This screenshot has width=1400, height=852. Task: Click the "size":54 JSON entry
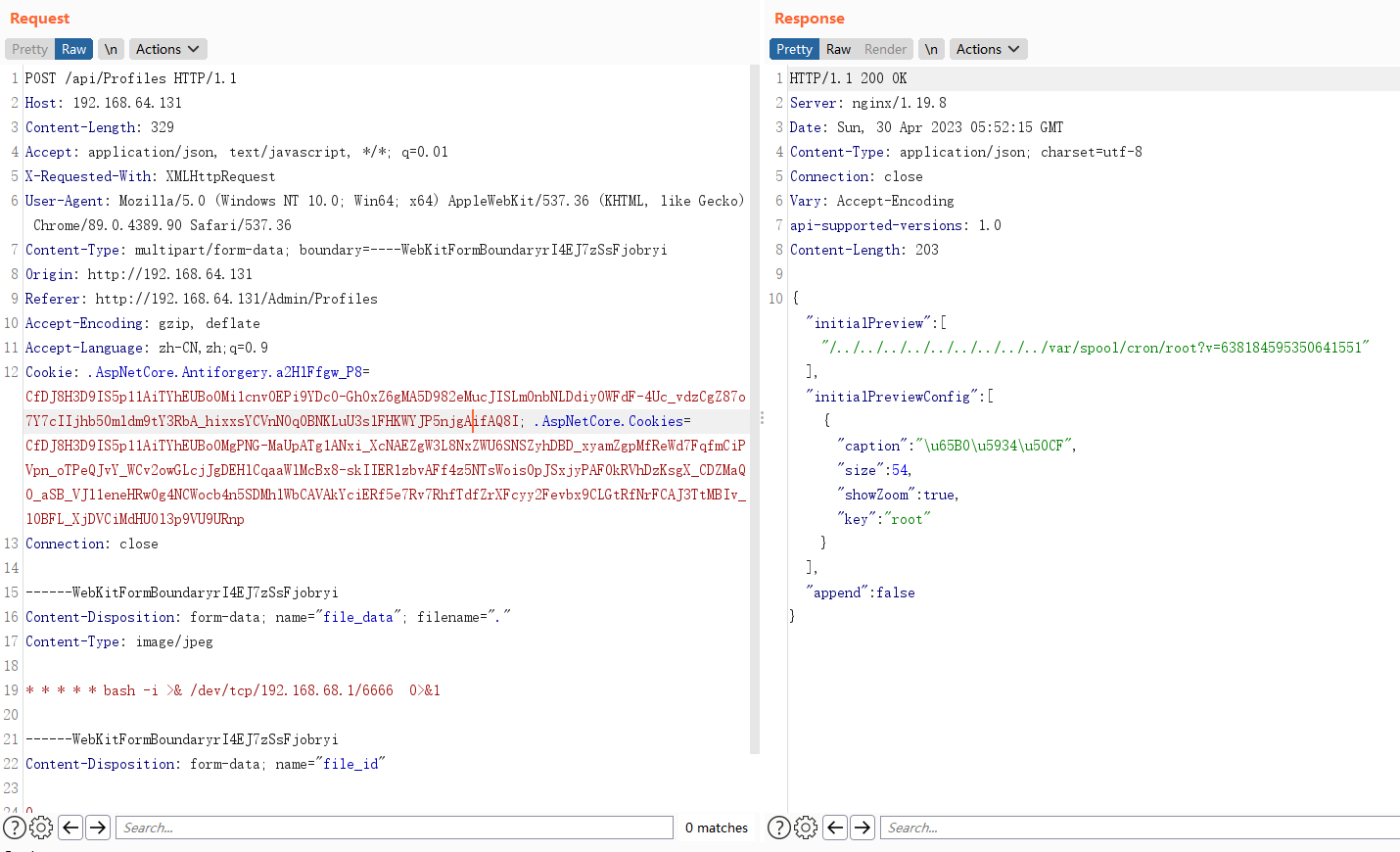875,470
